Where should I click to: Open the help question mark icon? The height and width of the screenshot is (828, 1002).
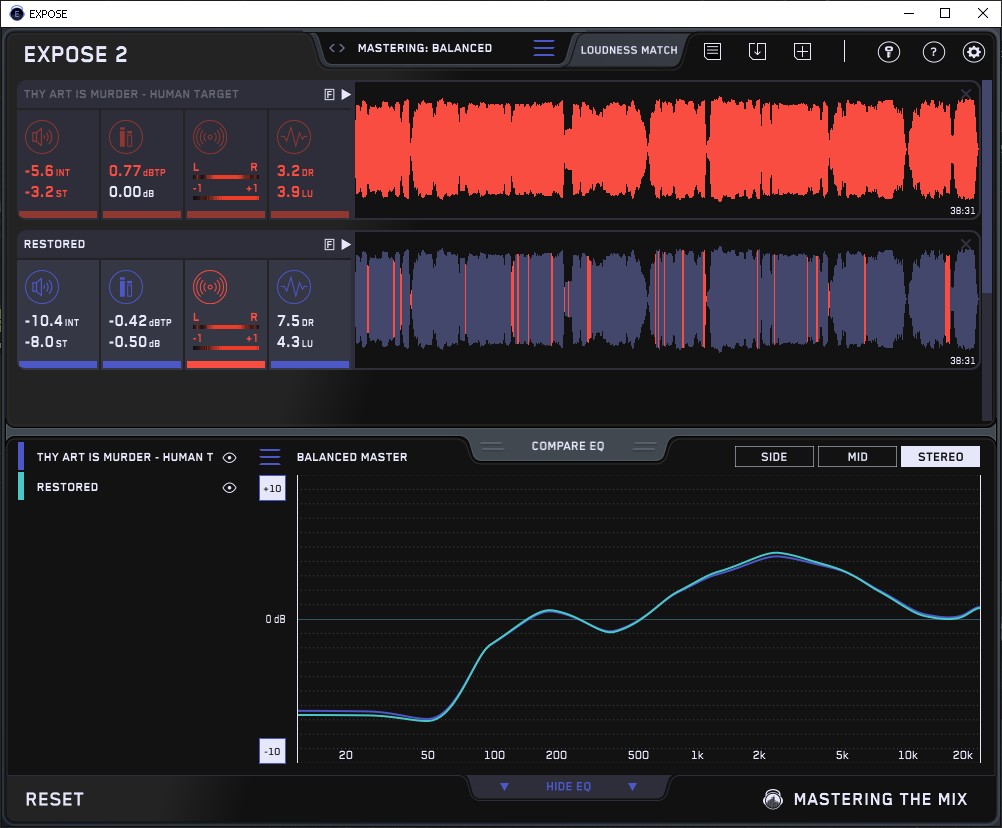(933, 52)
